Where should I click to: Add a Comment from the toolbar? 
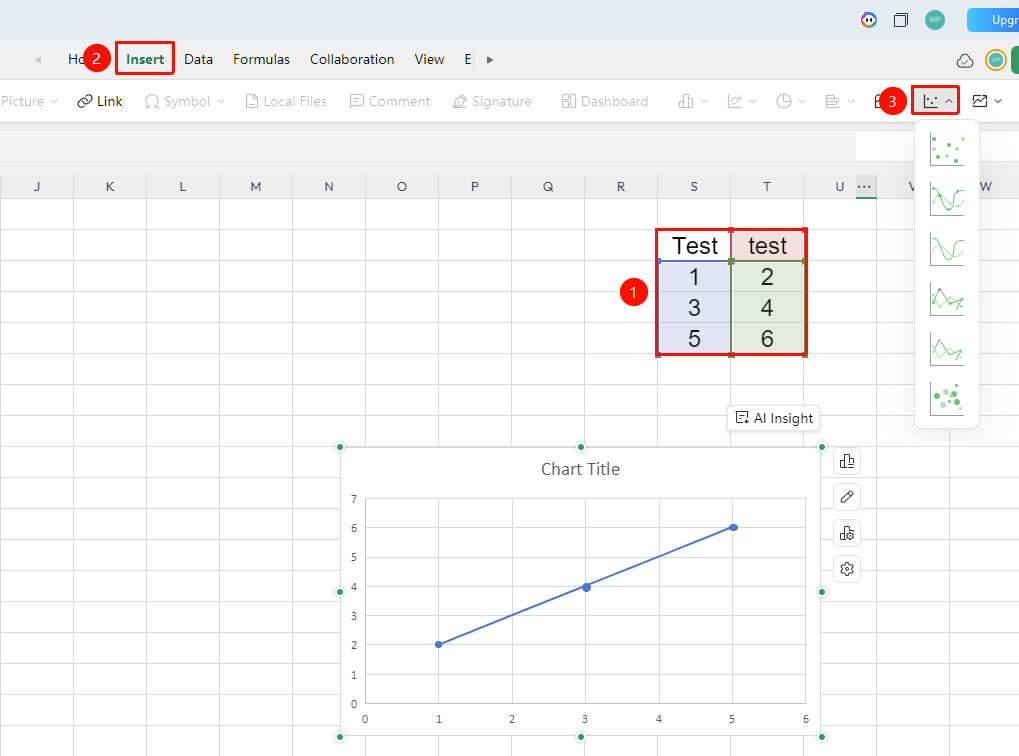click(390, 101)
